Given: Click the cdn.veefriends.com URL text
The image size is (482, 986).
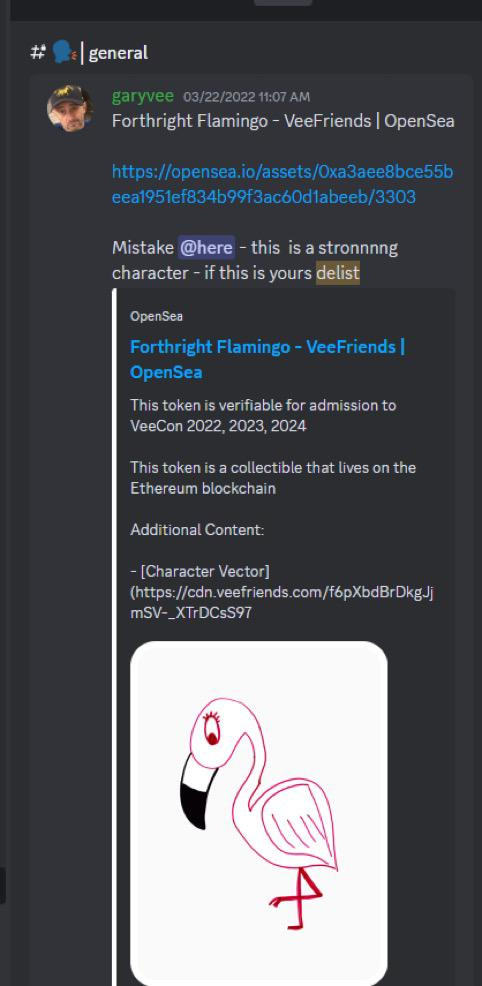Looking at the screenshot, I should [282, 602].
